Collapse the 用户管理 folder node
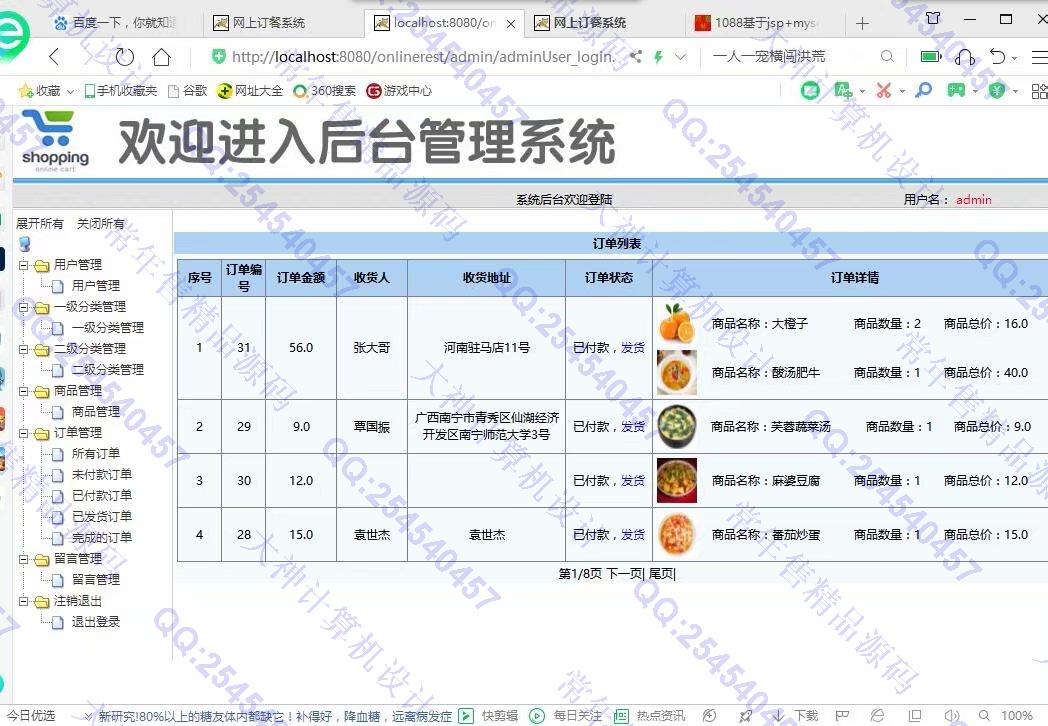The height and width of the screenshot is (726, 1048). pos(23,265)
